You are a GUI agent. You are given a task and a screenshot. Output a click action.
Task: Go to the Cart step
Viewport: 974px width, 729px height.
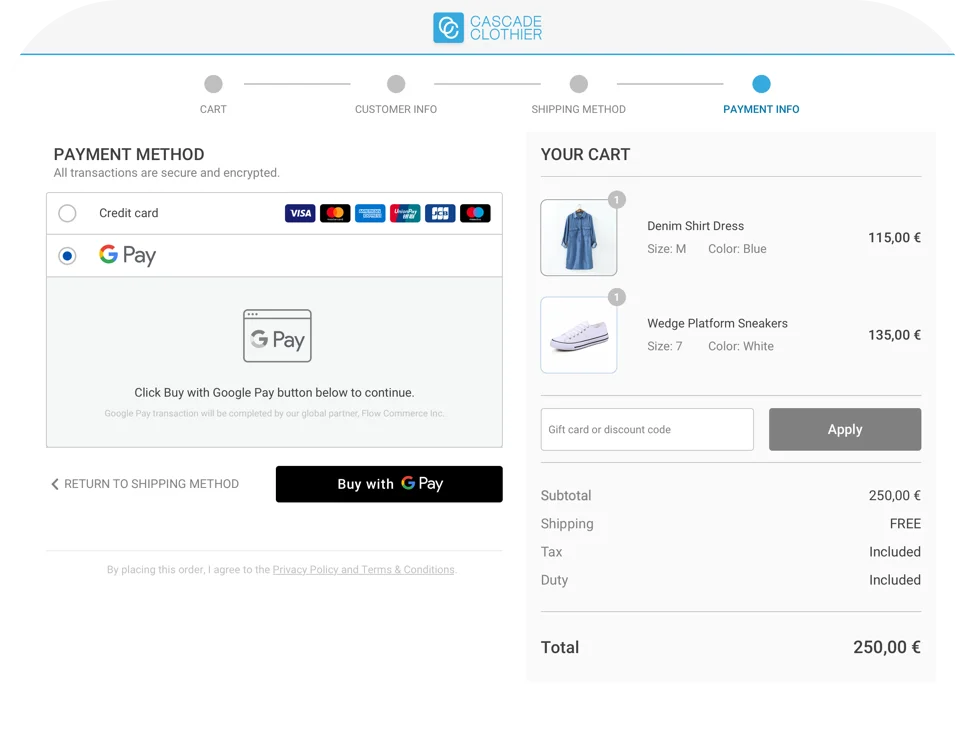pyautogui.click(x=213, y=84)
